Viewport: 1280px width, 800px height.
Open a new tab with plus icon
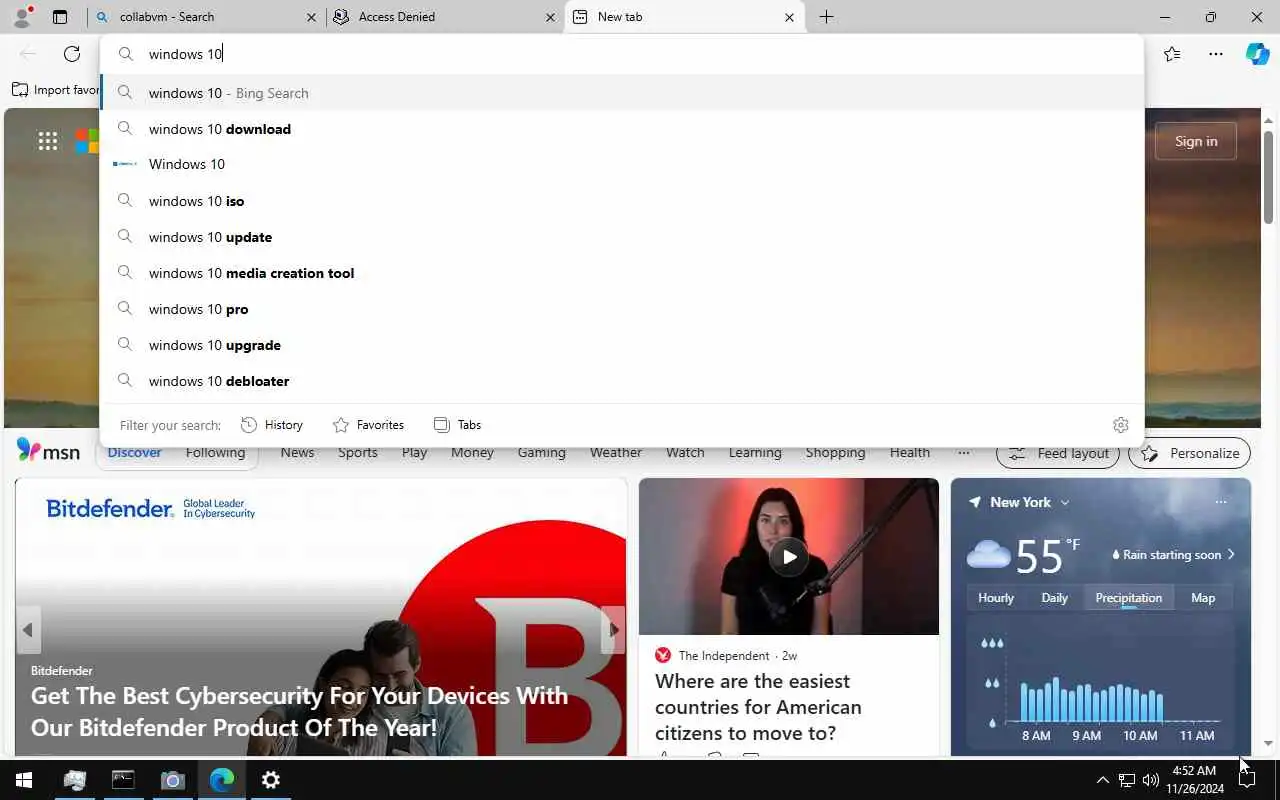point(826,17)
